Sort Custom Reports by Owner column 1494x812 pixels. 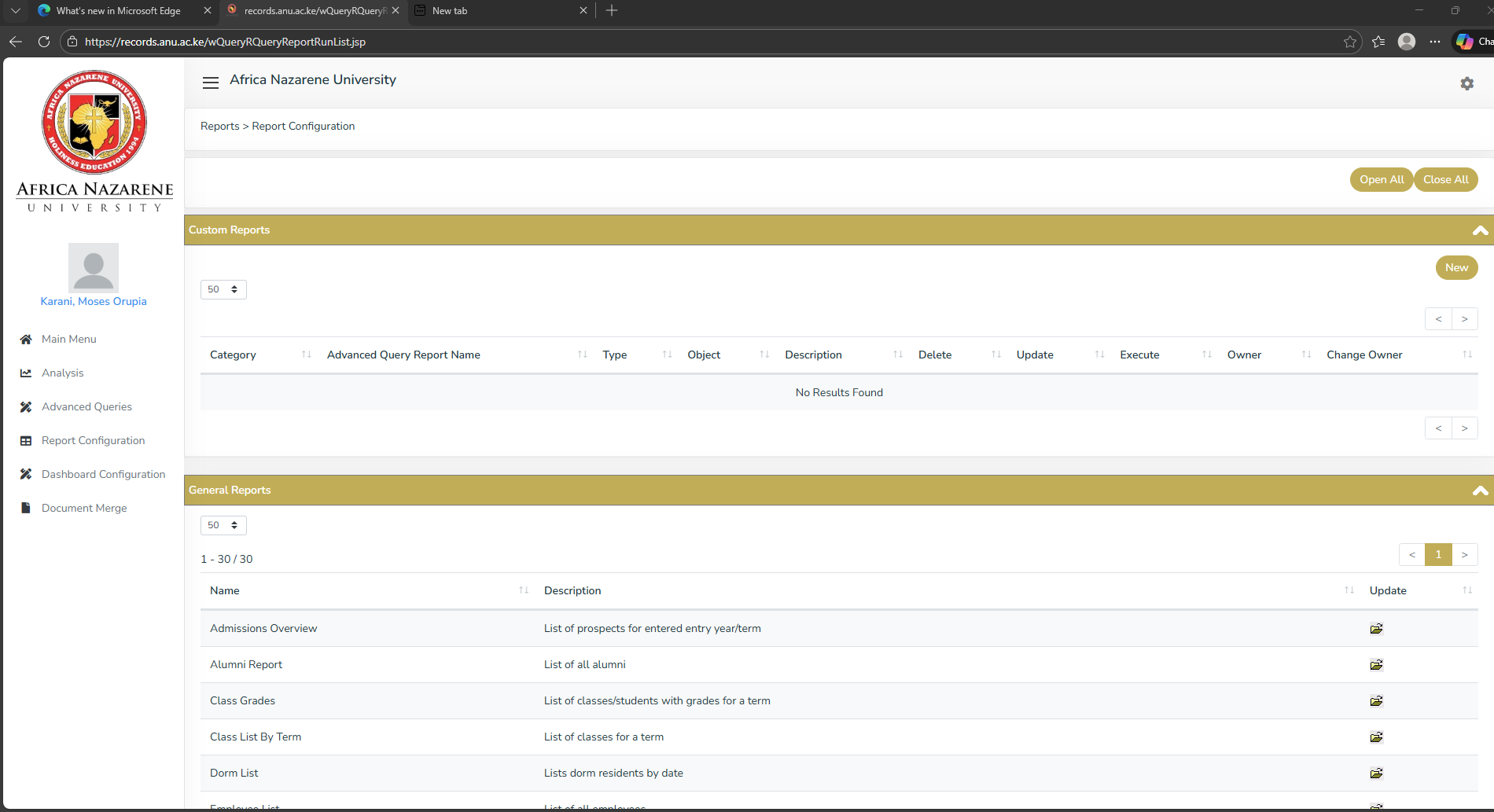1306,355
